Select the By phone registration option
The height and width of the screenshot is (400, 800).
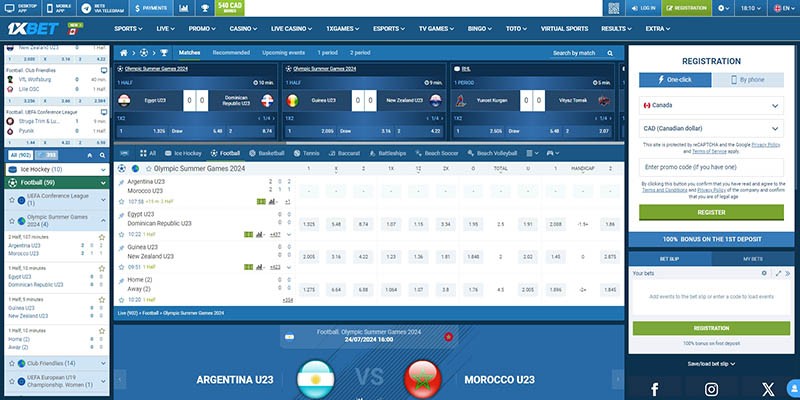pos(748,80)
